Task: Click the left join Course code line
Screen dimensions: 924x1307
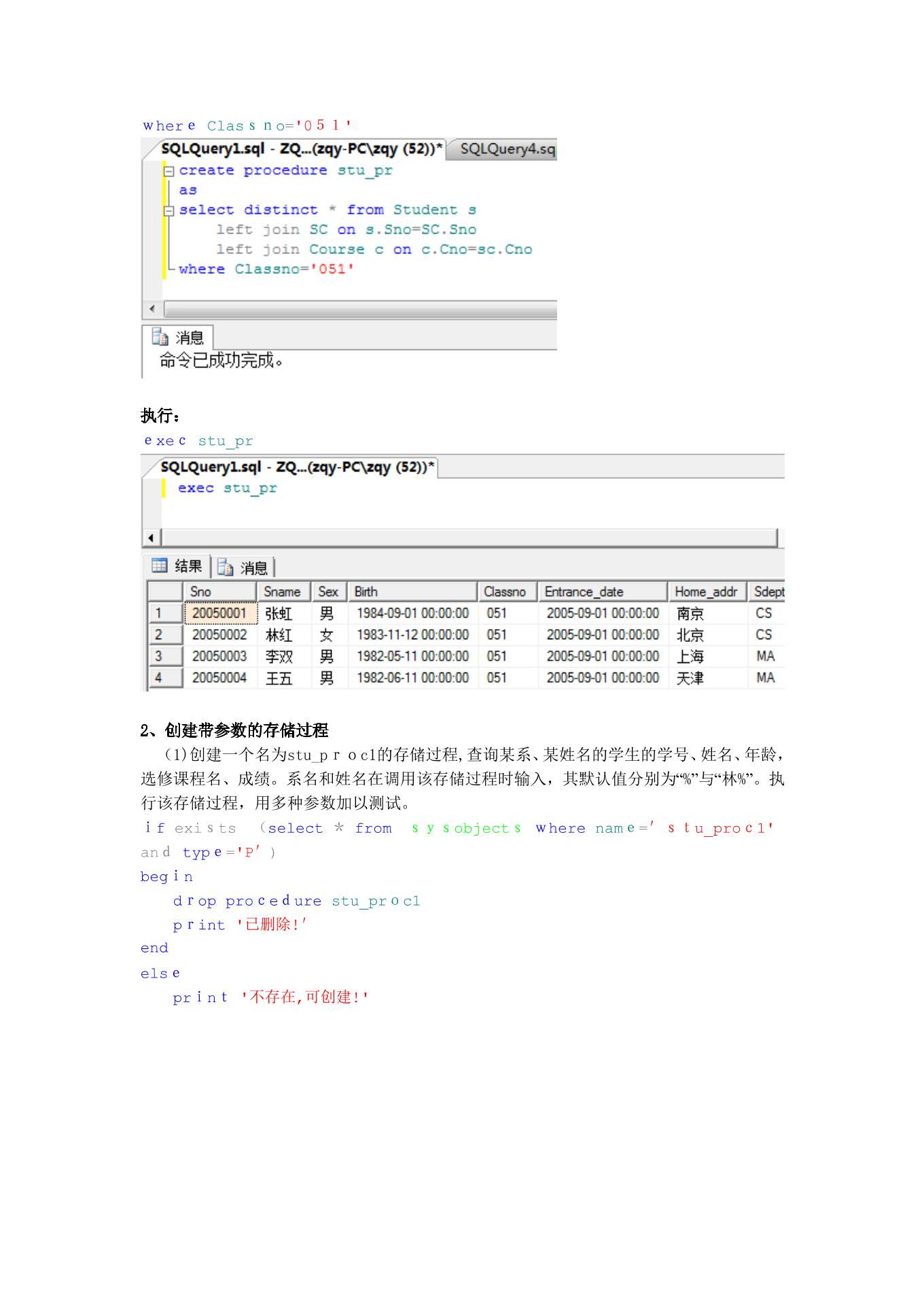Action: (374, 249)
